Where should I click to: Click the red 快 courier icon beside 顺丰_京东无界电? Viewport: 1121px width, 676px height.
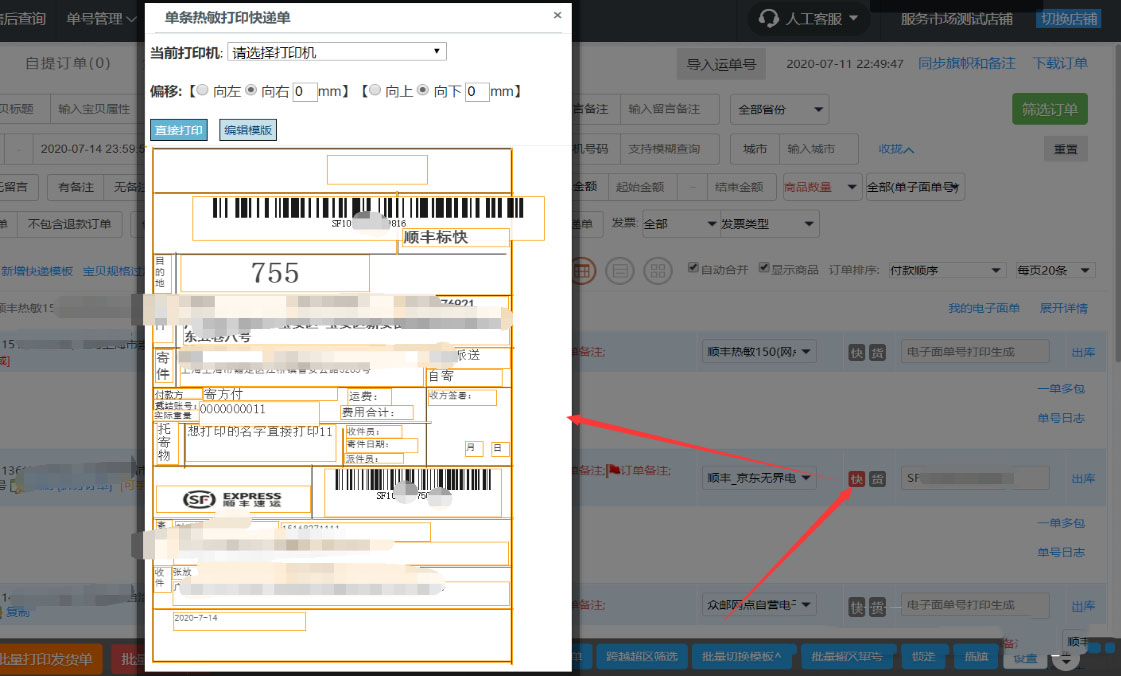tap(857, 479)
